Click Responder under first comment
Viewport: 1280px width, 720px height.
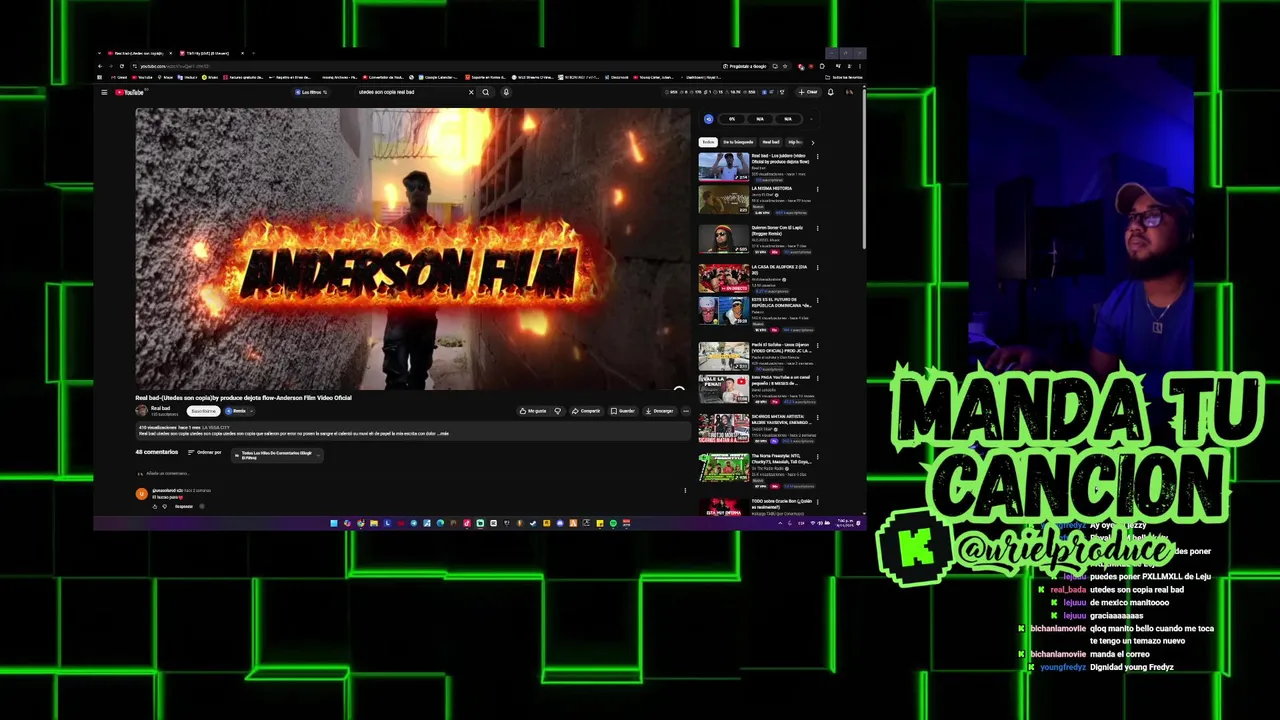coord(184,506)
